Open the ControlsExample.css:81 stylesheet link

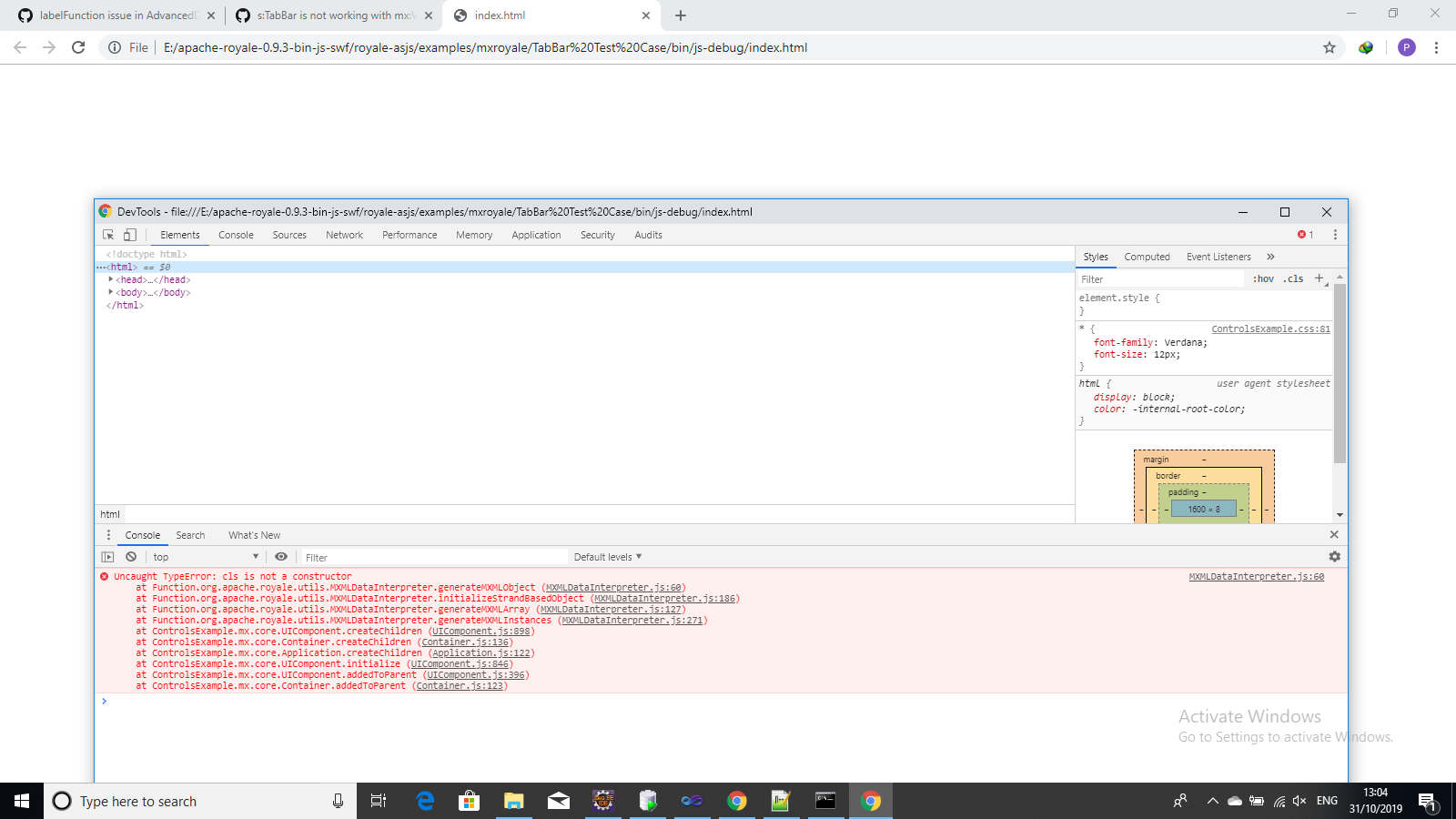pyautogui.click(x=1270, y=329)
